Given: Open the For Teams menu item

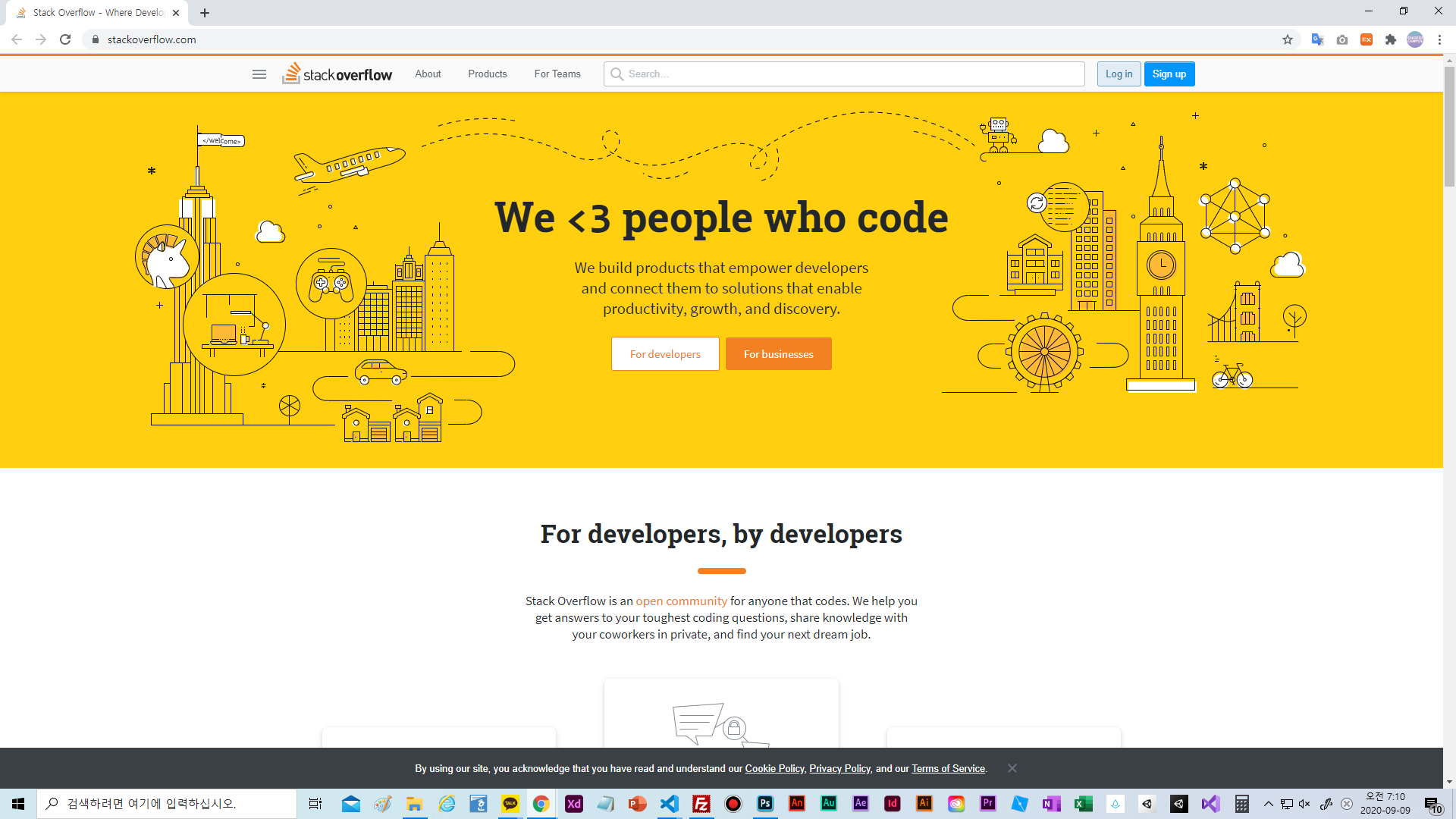Looking at the screenshot, I should pyautogui.click(x=557, y=74).
